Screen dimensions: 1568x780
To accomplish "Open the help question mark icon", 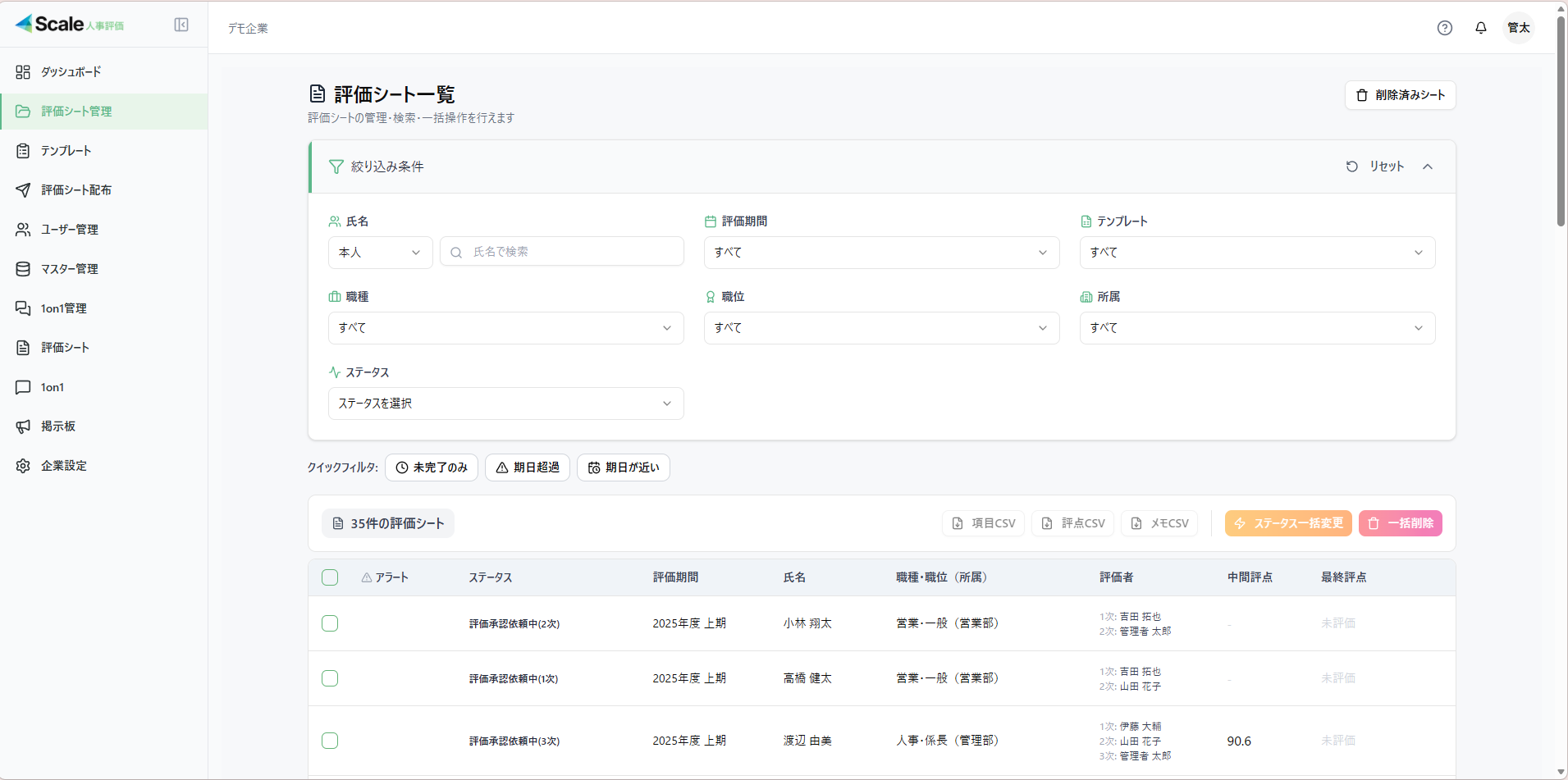I will pos(1444,28).
